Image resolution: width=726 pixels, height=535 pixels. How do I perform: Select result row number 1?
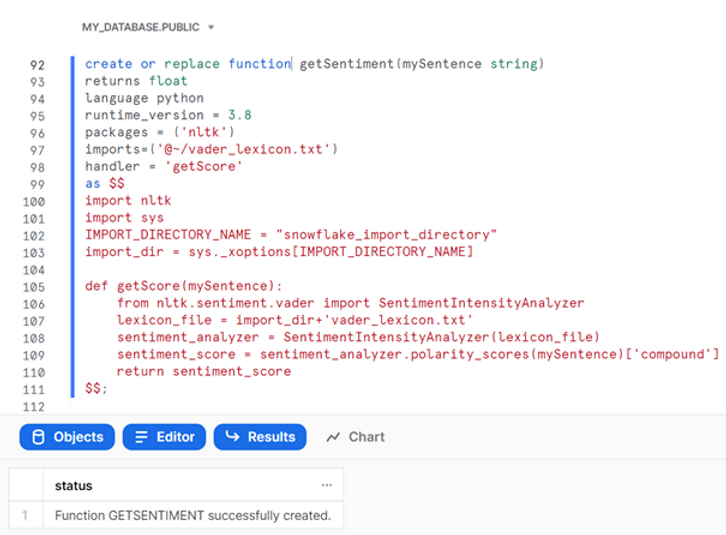[25, 516]
